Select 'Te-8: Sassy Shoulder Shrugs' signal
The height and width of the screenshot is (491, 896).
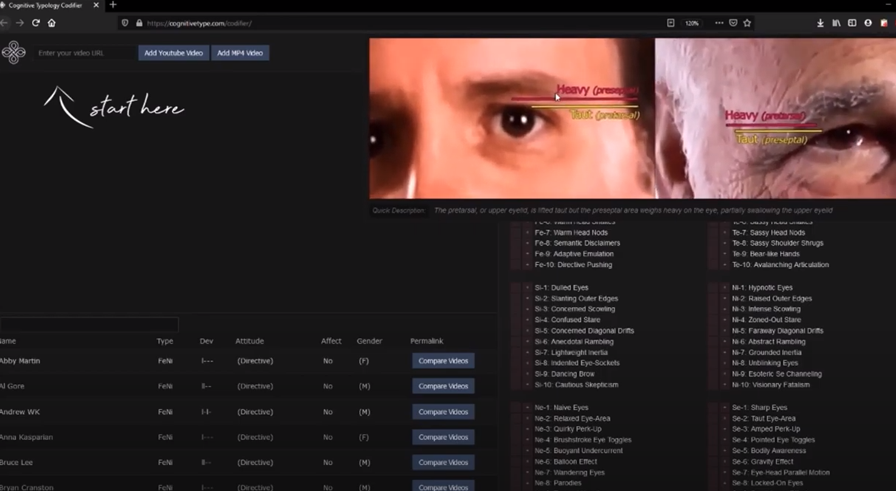tap(778, 243)
